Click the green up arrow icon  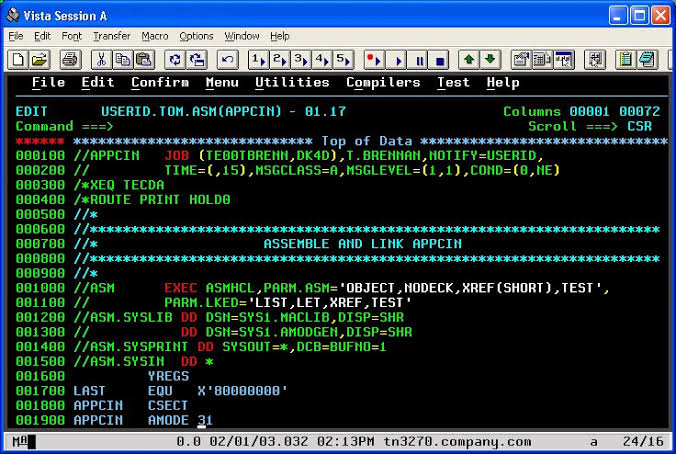pos(469,59)
